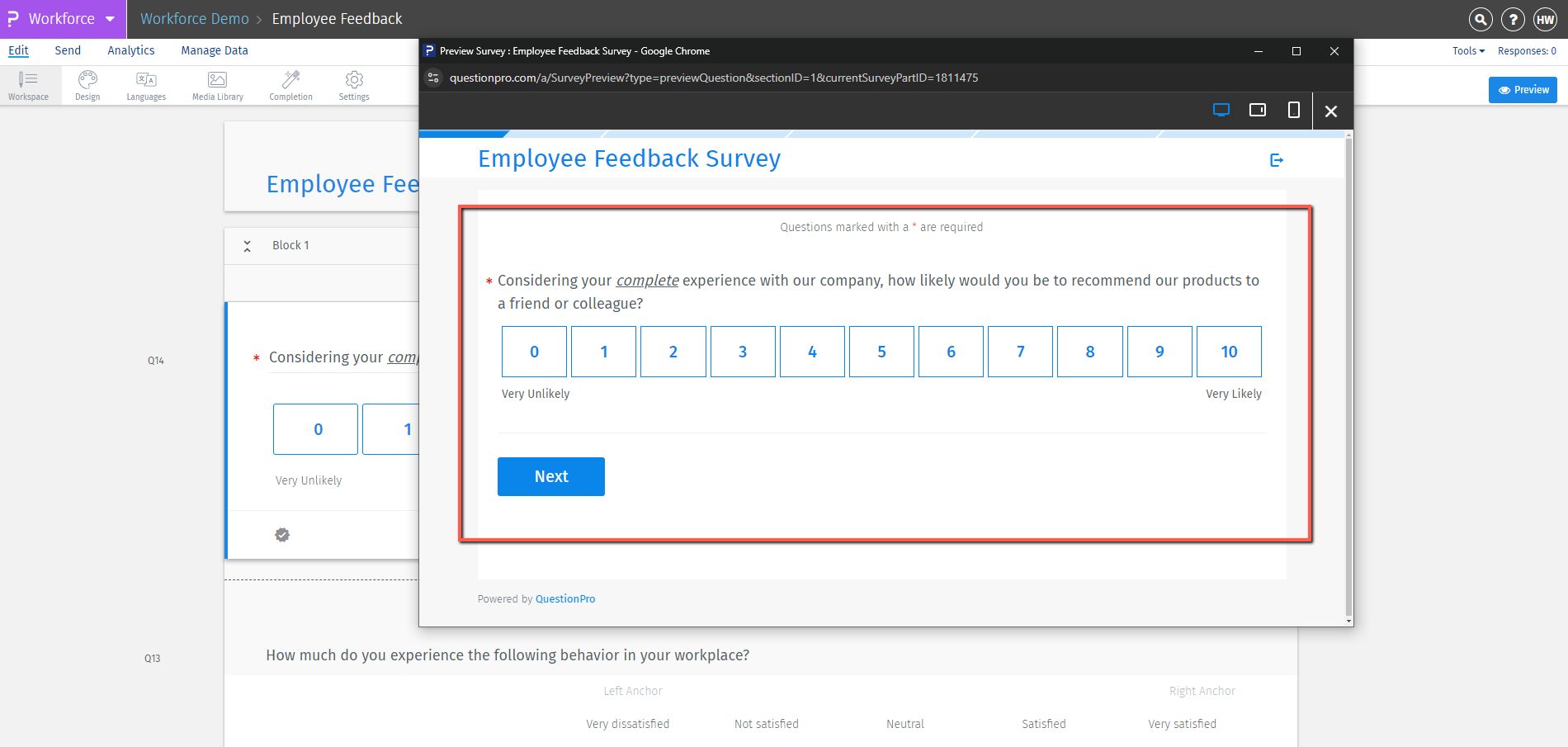Switch to the Analytics tab
The height and width of the screenshot is (747, 1568).
pyautogui.click(x=130, y=50)
